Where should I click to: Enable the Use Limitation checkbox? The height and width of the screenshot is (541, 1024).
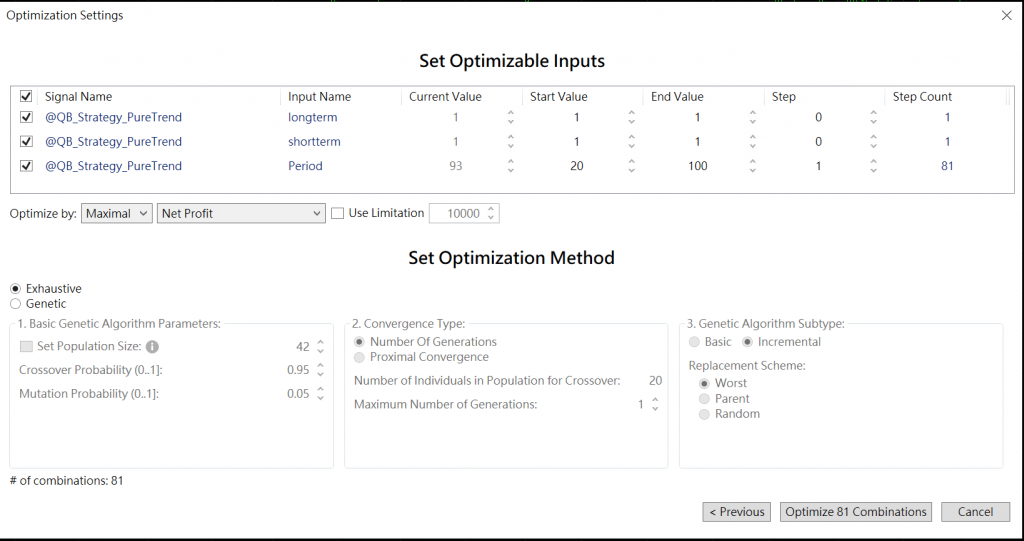tap(338, 213)
